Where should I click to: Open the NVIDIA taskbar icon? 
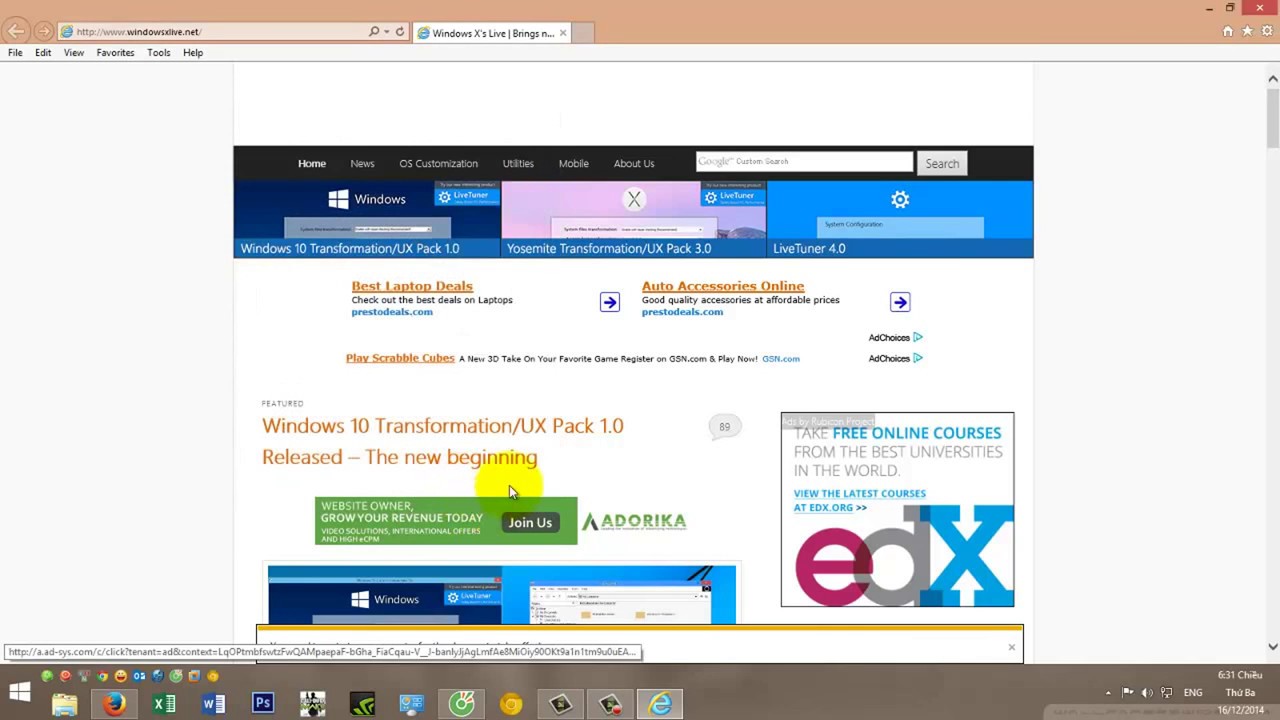362,704
